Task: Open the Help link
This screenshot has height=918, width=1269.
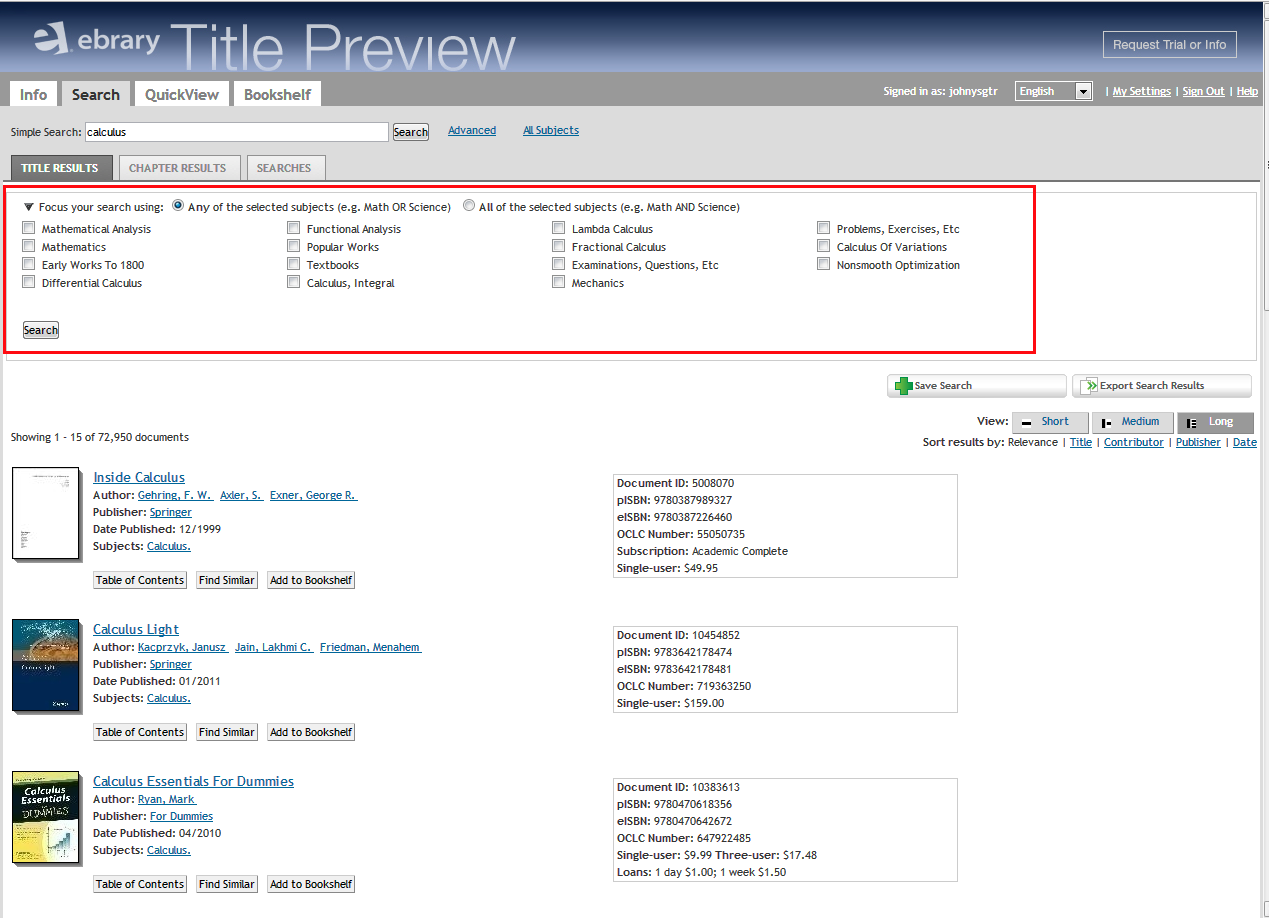Action: 1247,91
